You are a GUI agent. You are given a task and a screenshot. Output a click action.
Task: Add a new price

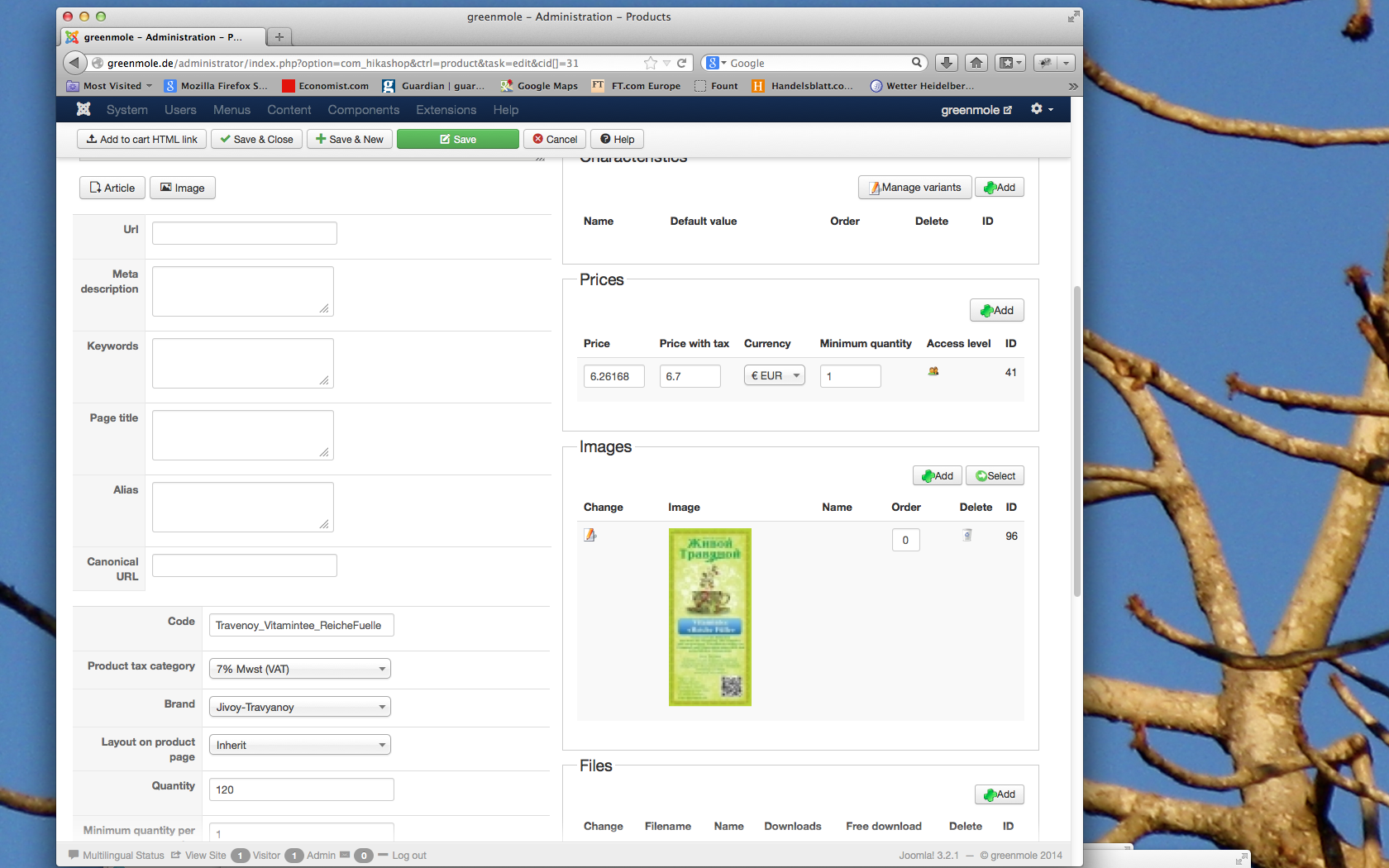(997, 310)
